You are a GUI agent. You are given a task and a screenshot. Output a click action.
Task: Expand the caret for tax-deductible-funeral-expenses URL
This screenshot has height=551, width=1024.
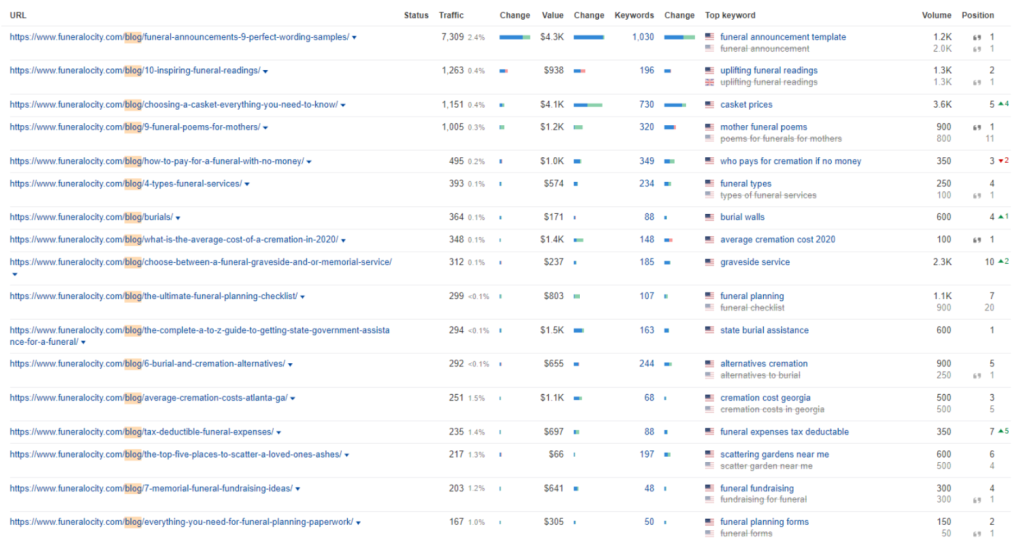[279, 433]
